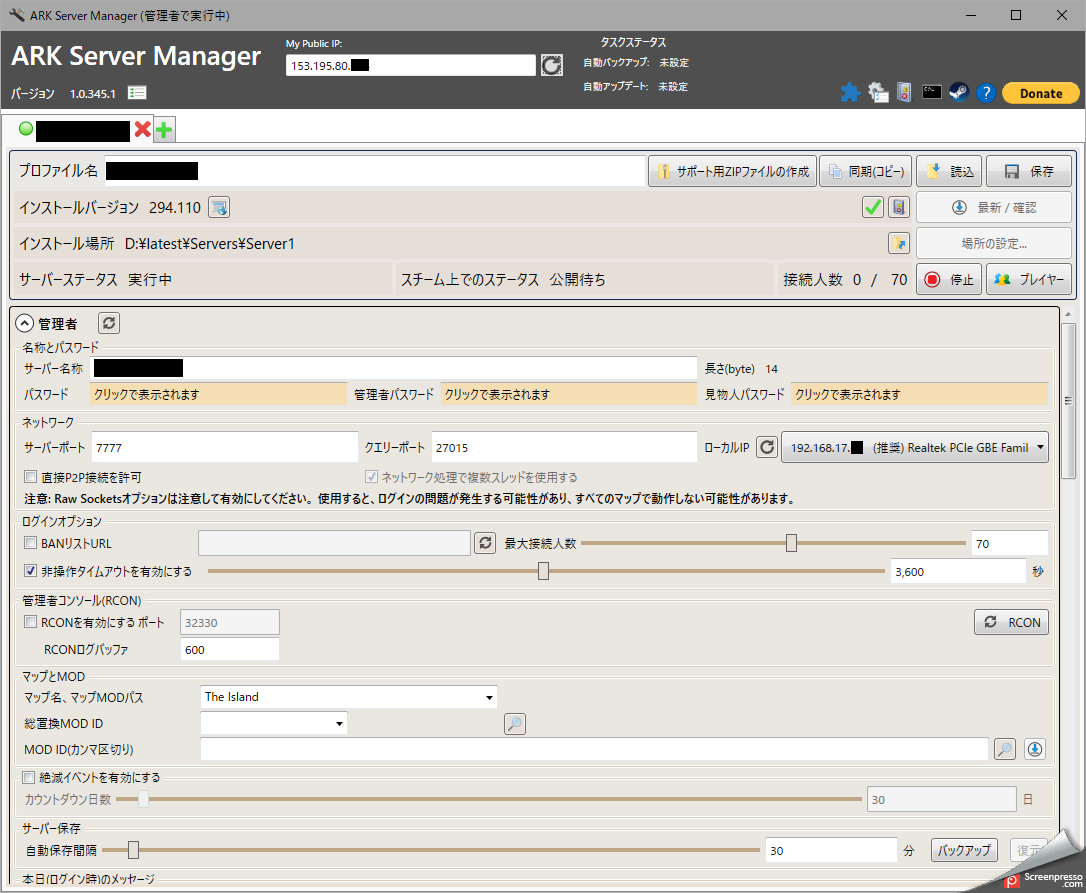Viewport: 1086px width, 893px height.
Task: Adjust idle timeout slider handle
Action: tap(543, 571)
